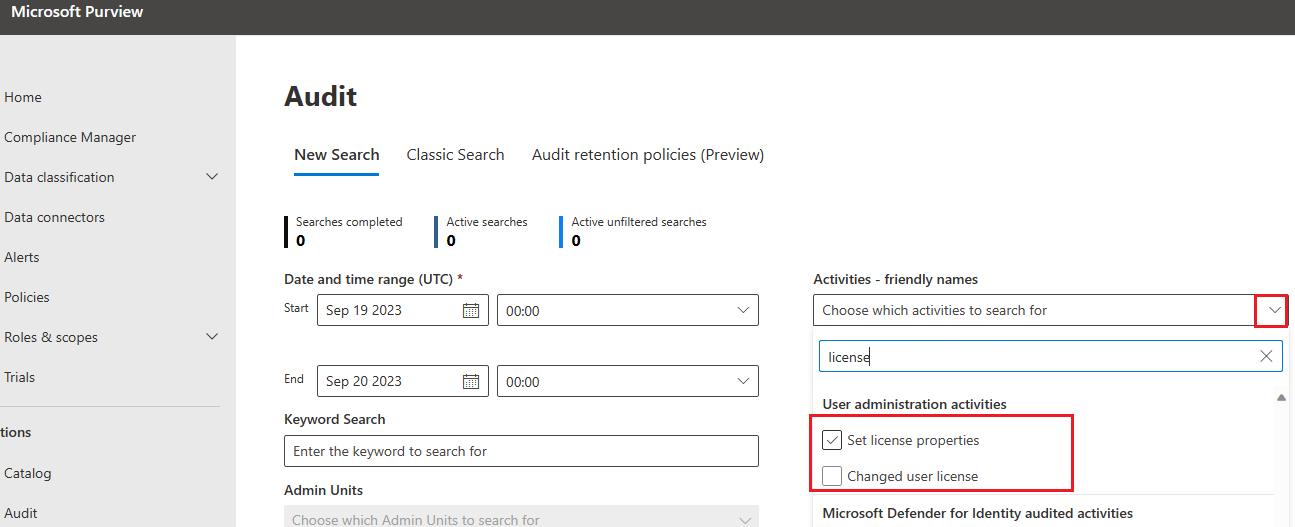Open the End time 00:00 dropdown
Viewport: 1295px width, 527px height.
click(628, 381)
